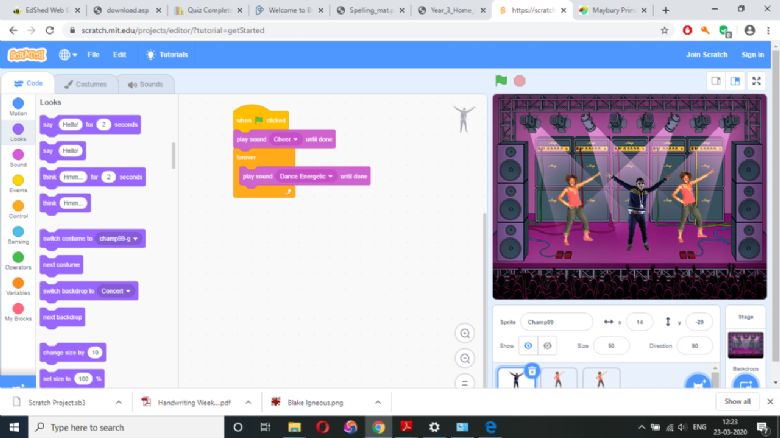Switch to the Code tab
780x438 pixels.
tap(28, 83)
